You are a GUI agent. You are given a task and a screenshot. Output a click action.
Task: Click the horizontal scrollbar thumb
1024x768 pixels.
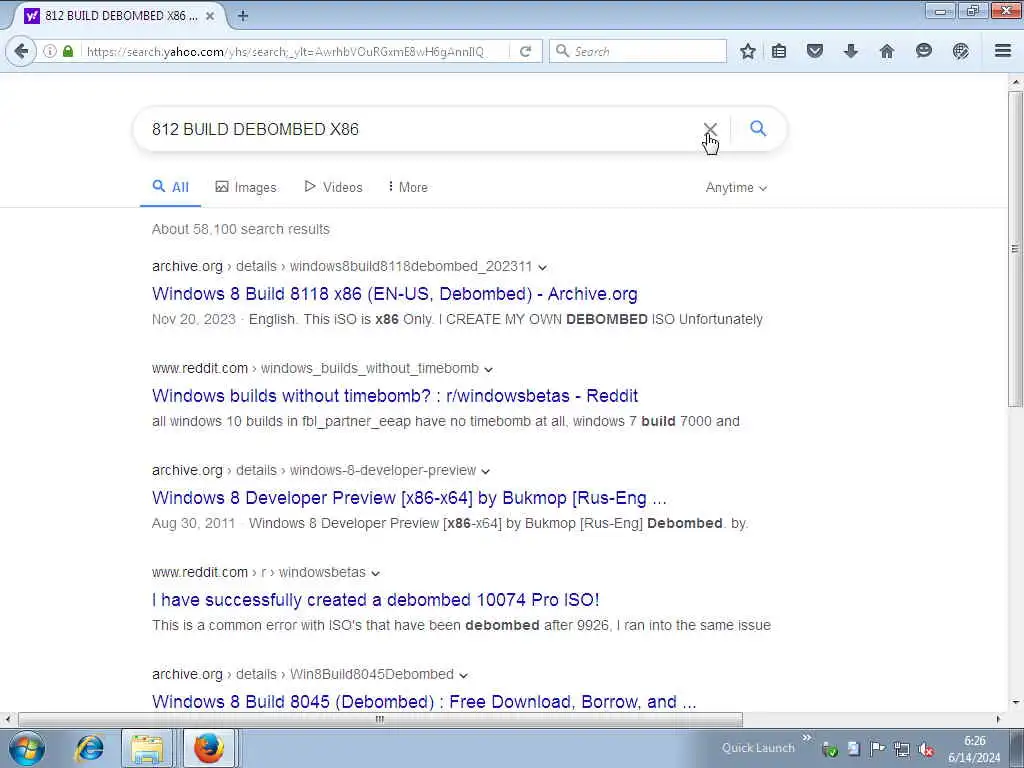(x=380, y=719)
